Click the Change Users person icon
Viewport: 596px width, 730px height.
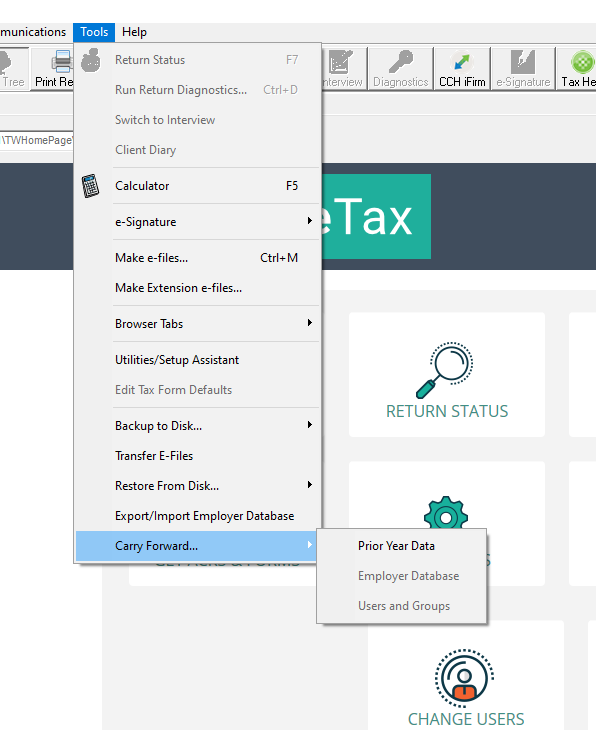464,678
